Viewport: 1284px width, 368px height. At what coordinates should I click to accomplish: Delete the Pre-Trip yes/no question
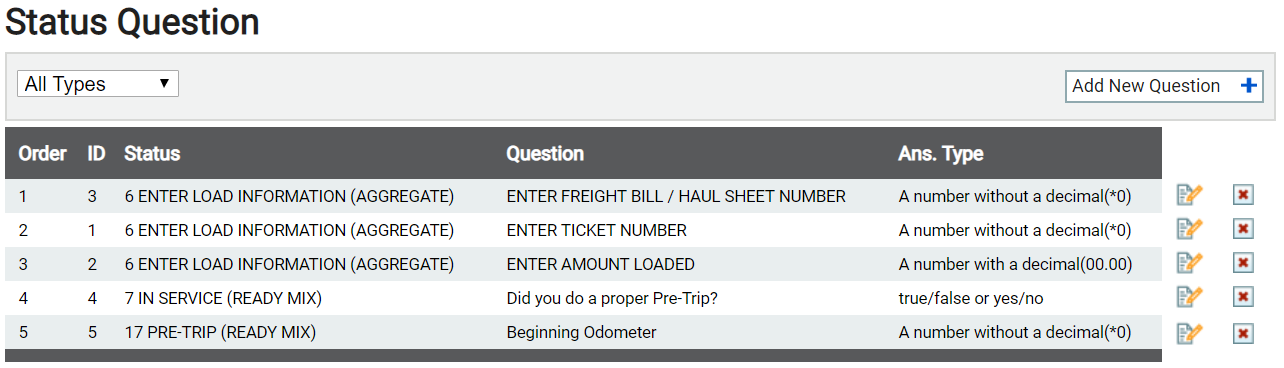click(1243, 297)
